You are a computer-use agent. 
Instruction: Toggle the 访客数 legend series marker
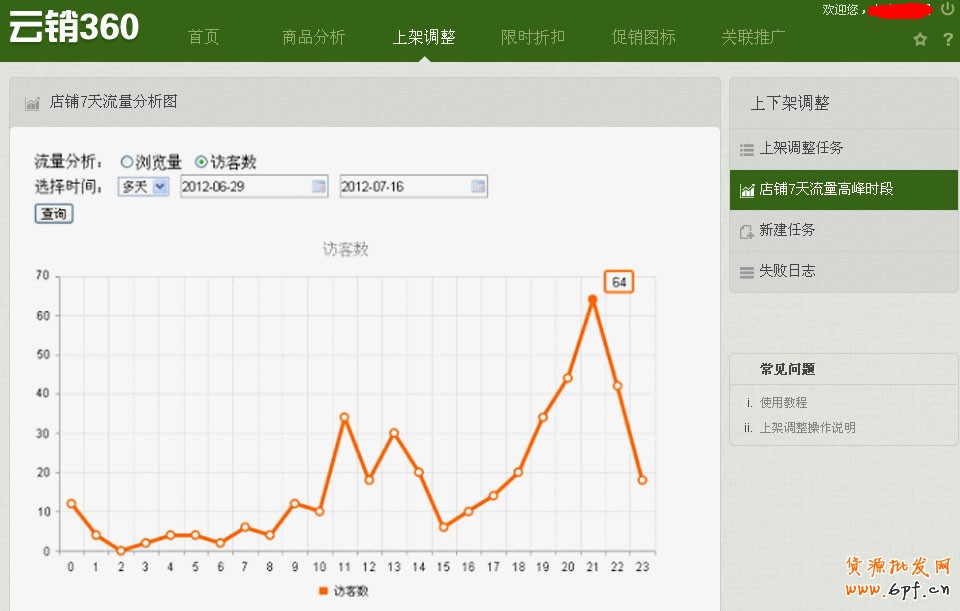pos(322,591)
